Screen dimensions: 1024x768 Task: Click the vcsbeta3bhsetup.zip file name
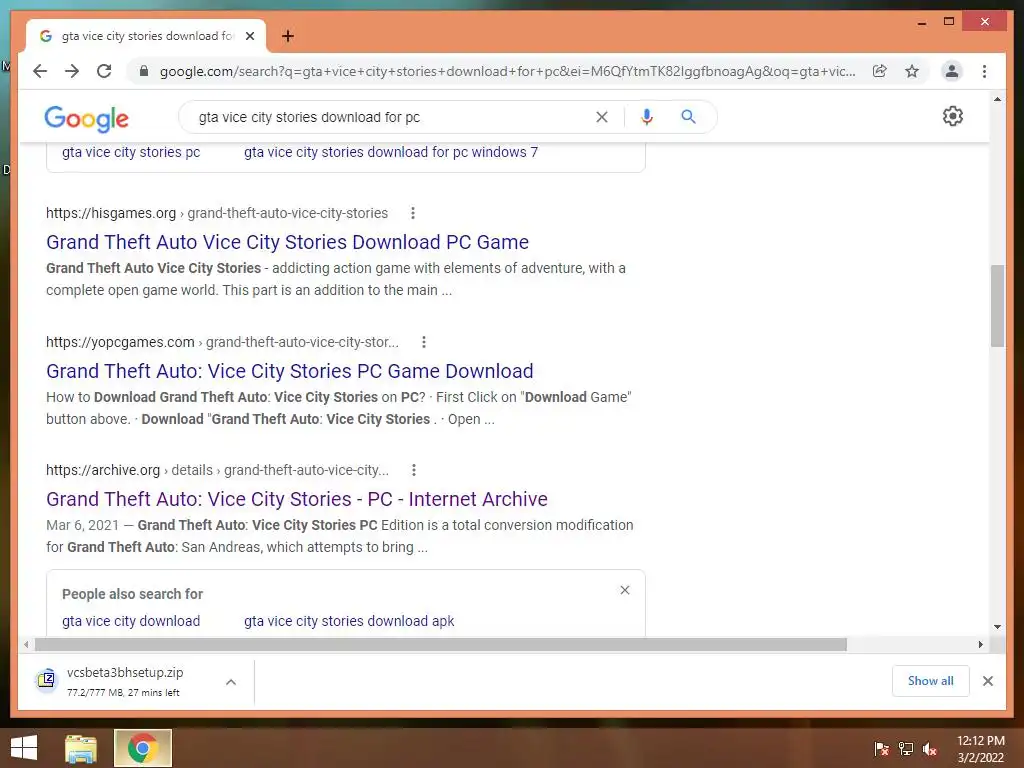point(125,672)
